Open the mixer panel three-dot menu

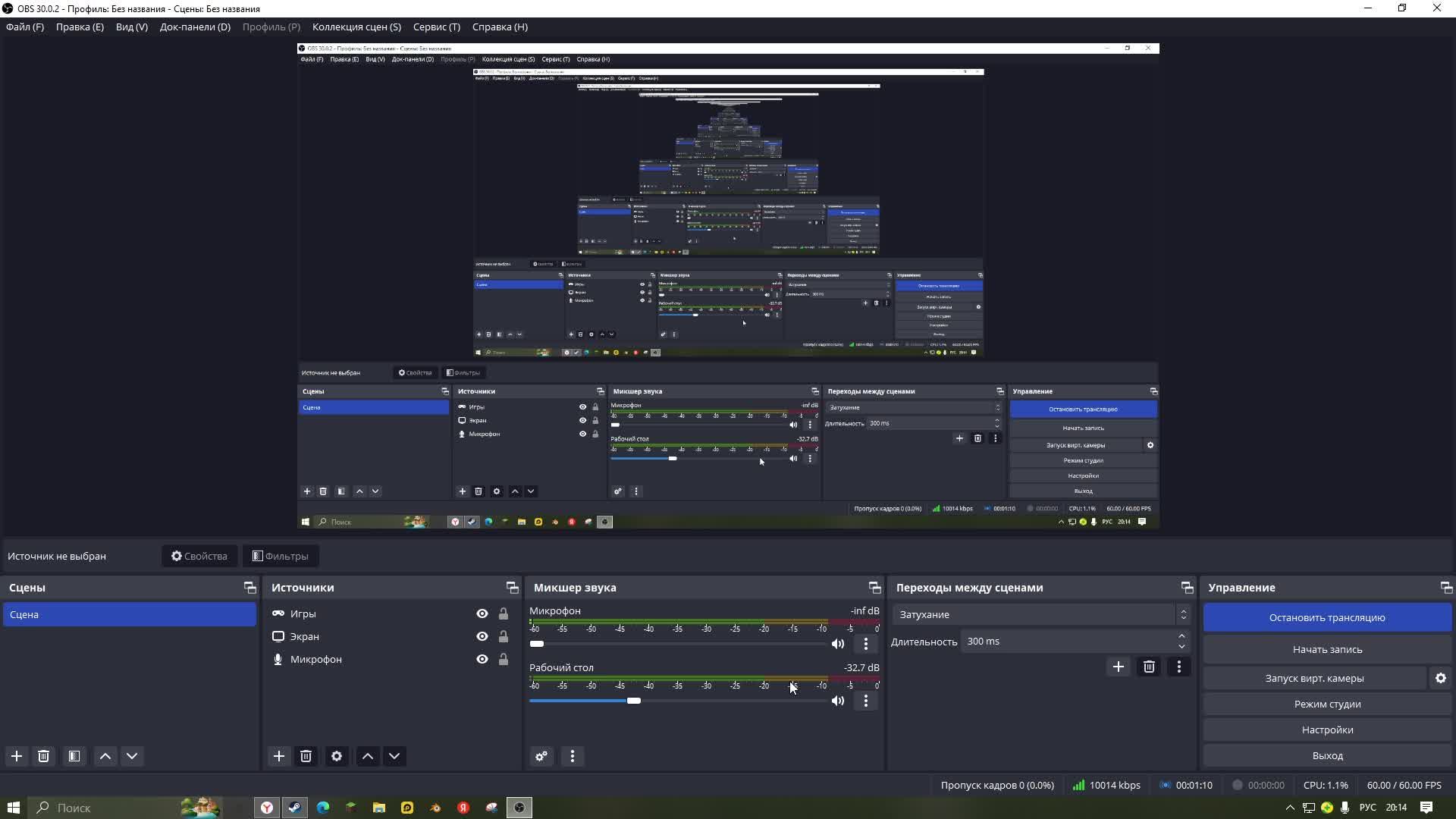pos(573,756)
